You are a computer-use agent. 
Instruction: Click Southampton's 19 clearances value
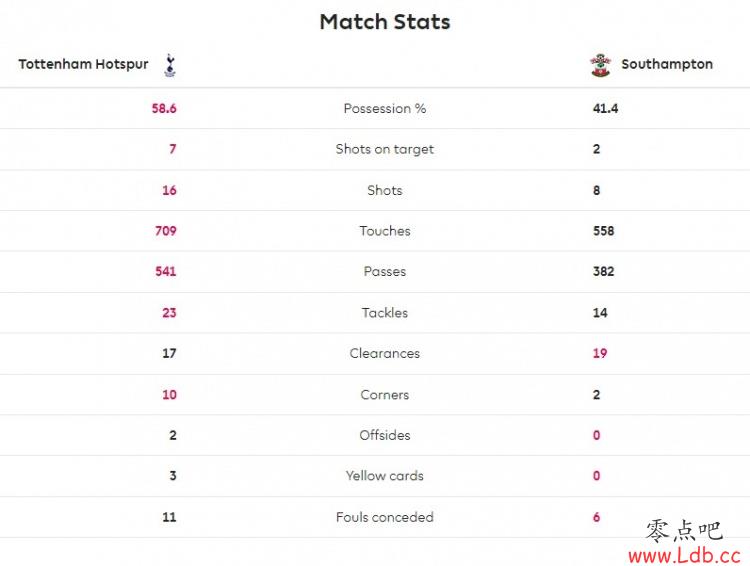(x=600, y=354)
